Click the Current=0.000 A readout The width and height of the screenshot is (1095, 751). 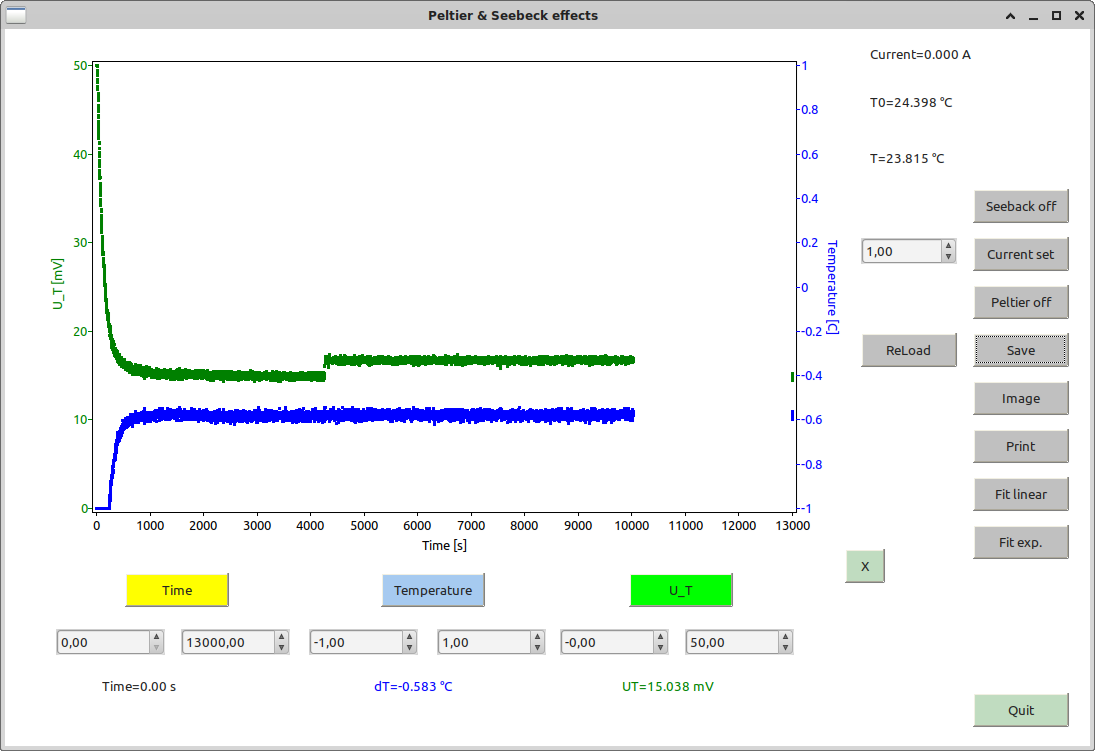point(920,54)
